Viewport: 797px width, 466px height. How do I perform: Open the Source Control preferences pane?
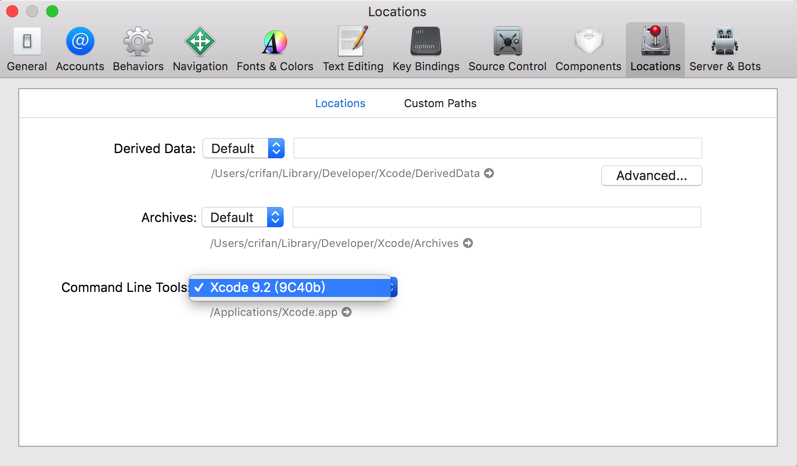(507, 49)
